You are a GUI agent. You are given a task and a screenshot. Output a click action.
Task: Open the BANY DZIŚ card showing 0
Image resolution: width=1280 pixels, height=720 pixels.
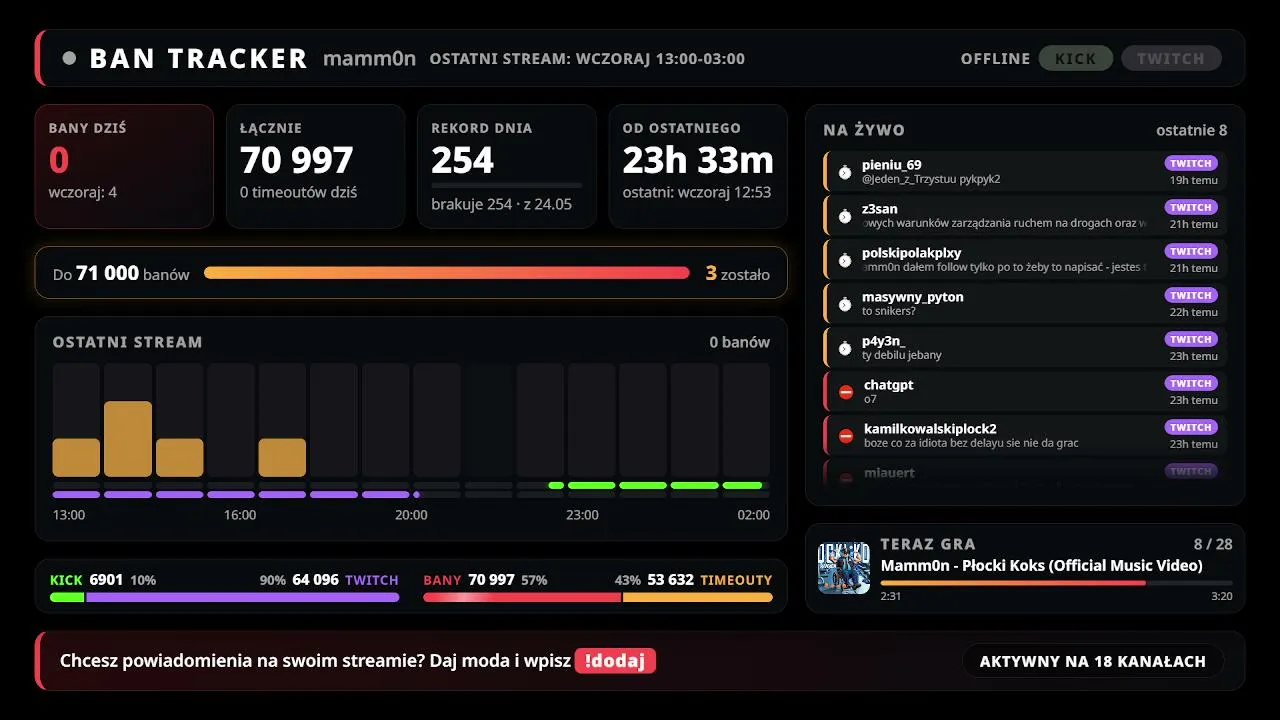[x=124, y=167]
